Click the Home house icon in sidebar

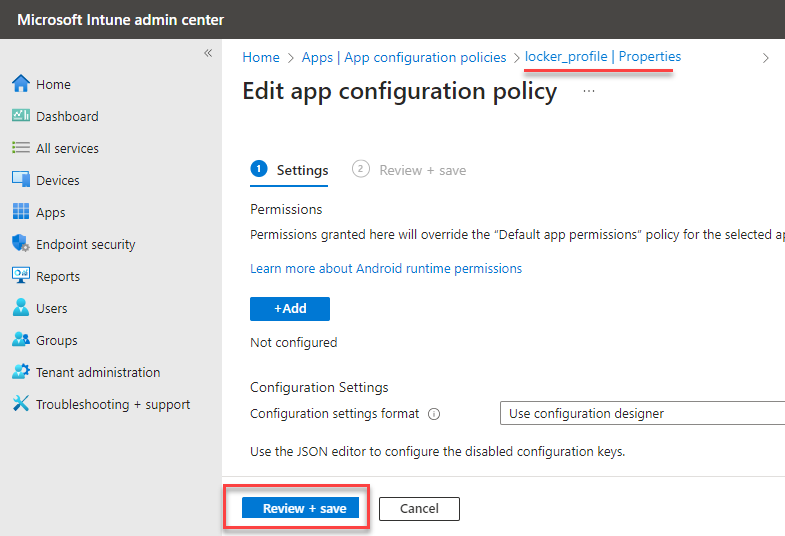(x=21, y=84)
